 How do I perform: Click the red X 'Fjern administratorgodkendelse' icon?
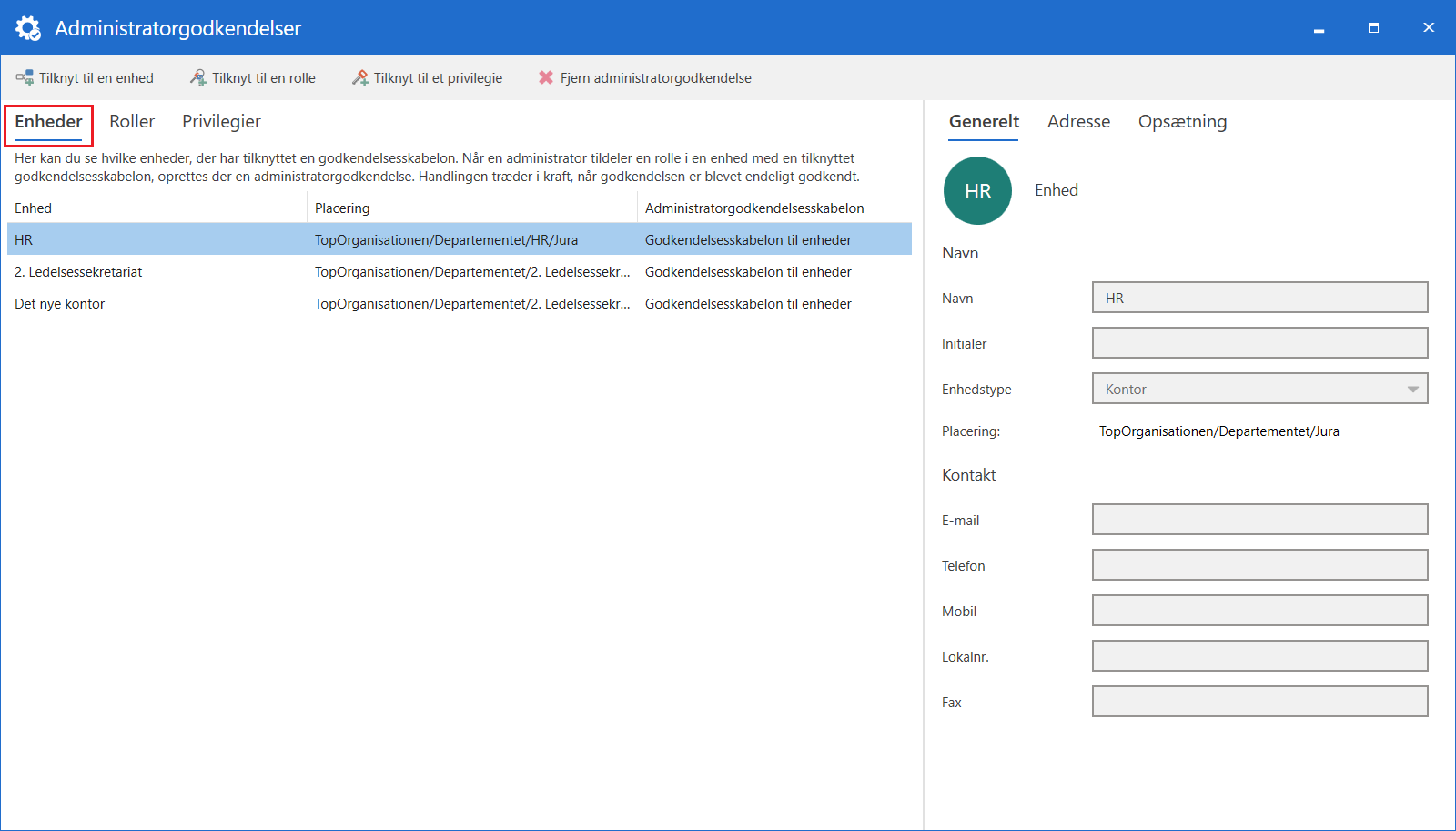[x=546, y=78]
